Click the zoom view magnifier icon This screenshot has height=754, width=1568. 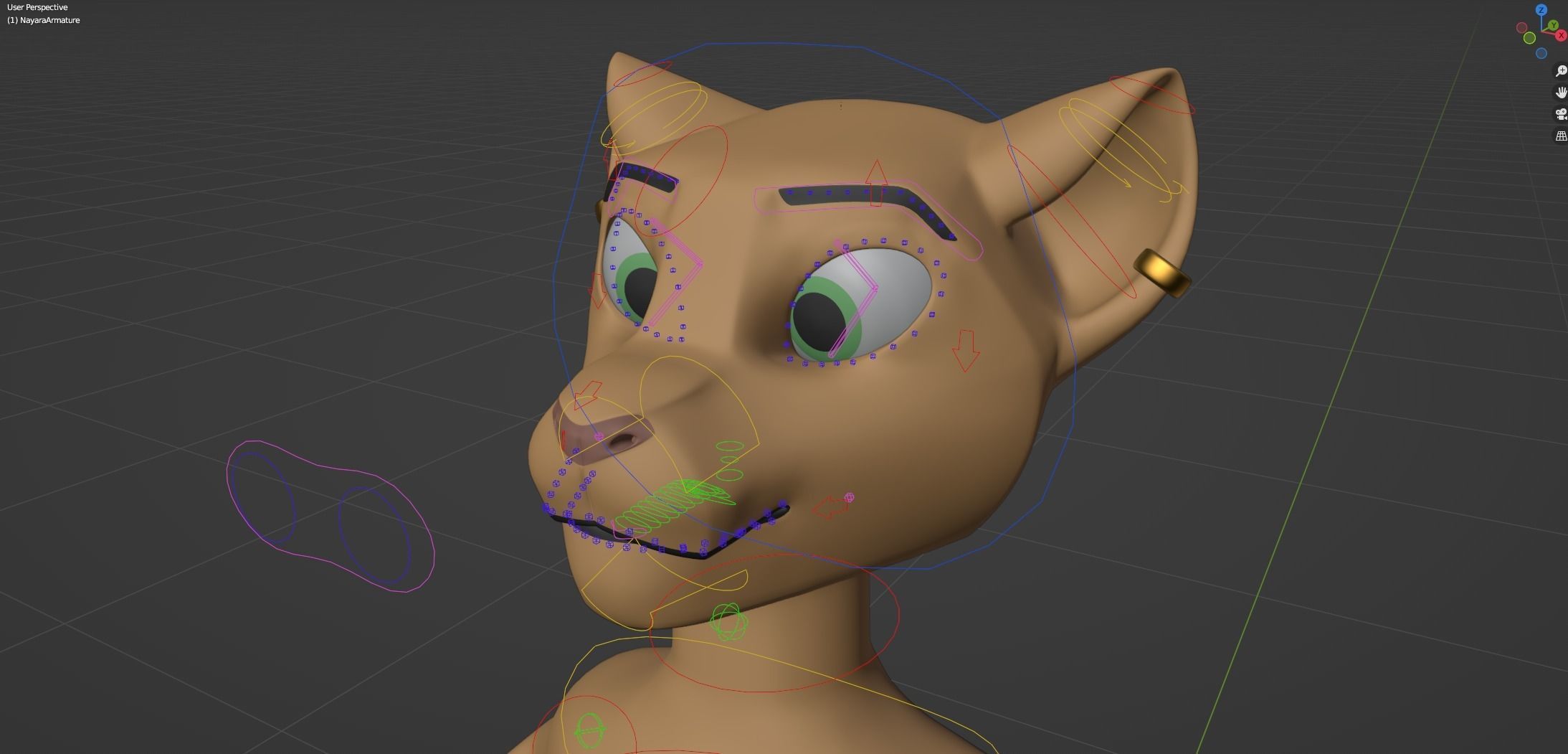pos(1562,71)
